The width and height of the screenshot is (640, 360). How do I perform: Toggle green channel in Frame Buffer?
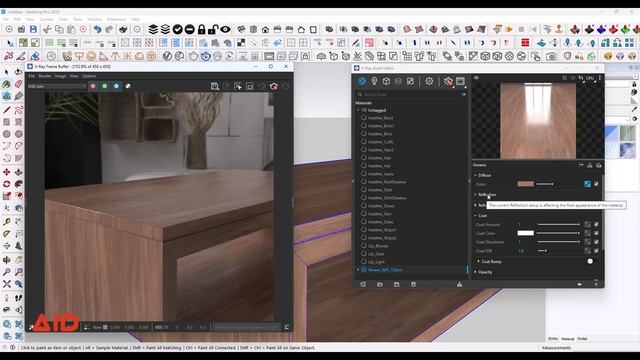coord(104,86)
